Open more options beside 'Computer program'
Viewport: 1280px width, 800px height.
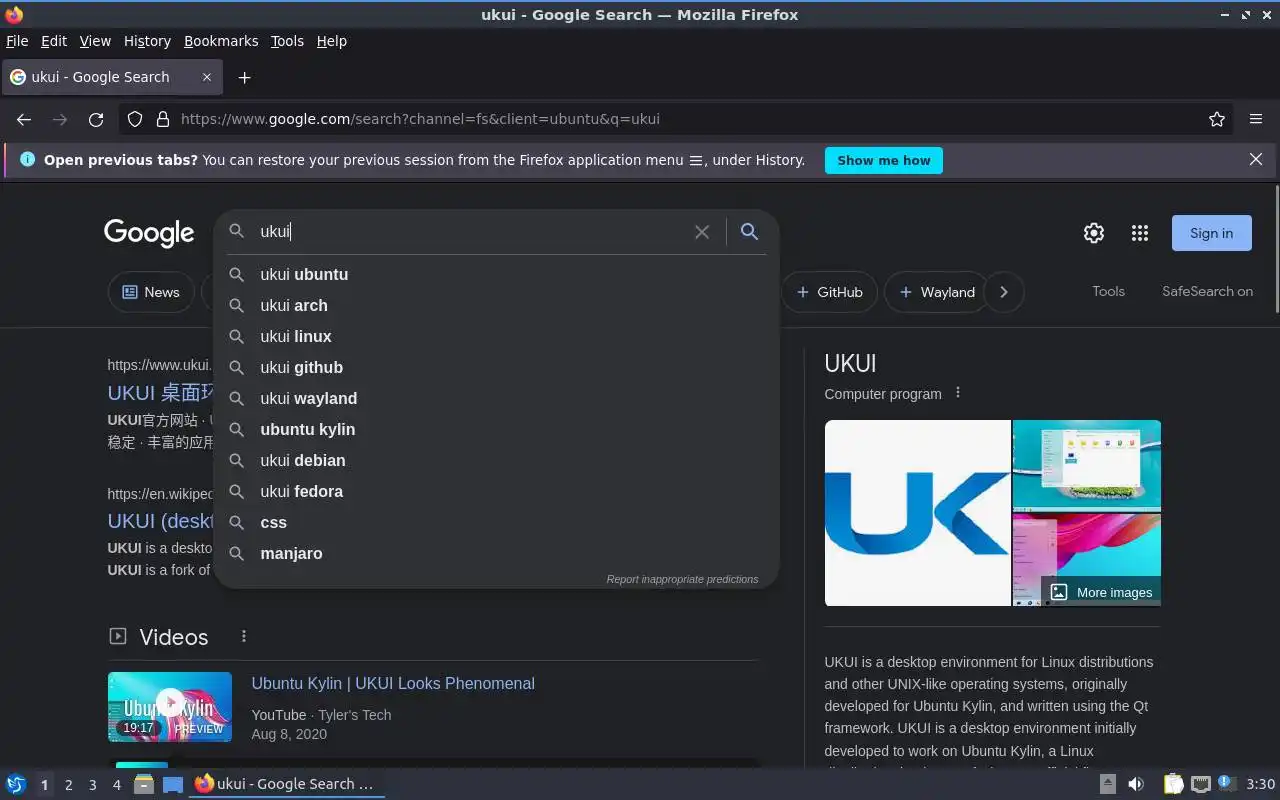click(958, 393)
